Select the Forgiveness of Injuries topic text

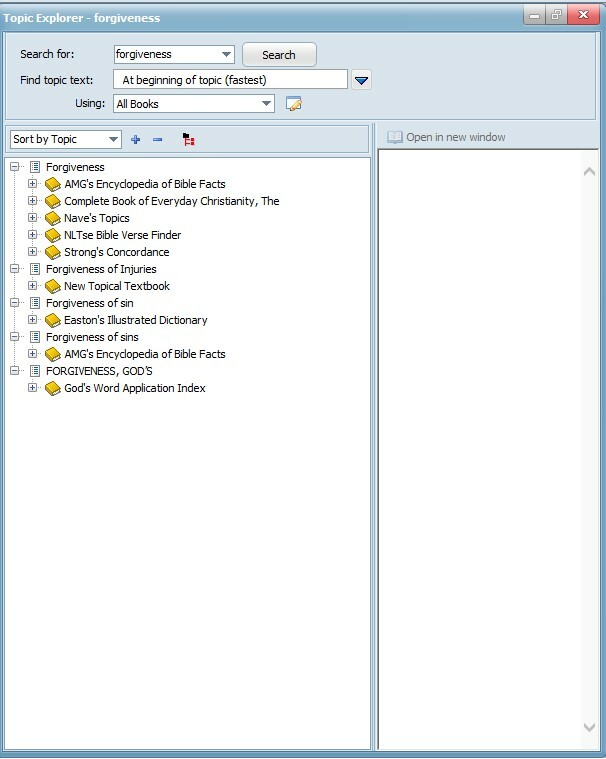click(101, 269)
